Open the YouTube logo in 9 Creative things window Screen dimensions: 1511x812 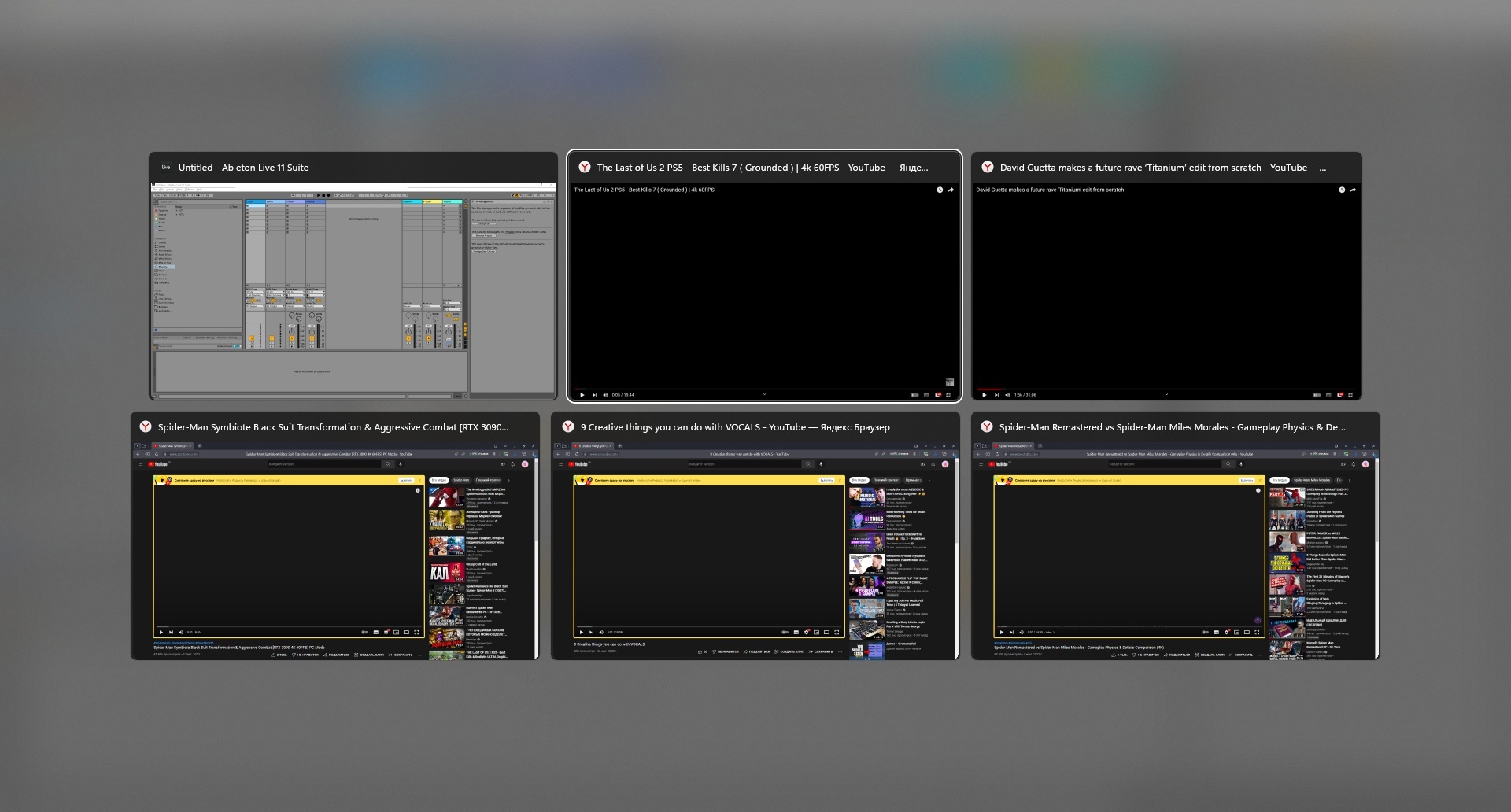[x=578, y=464]
